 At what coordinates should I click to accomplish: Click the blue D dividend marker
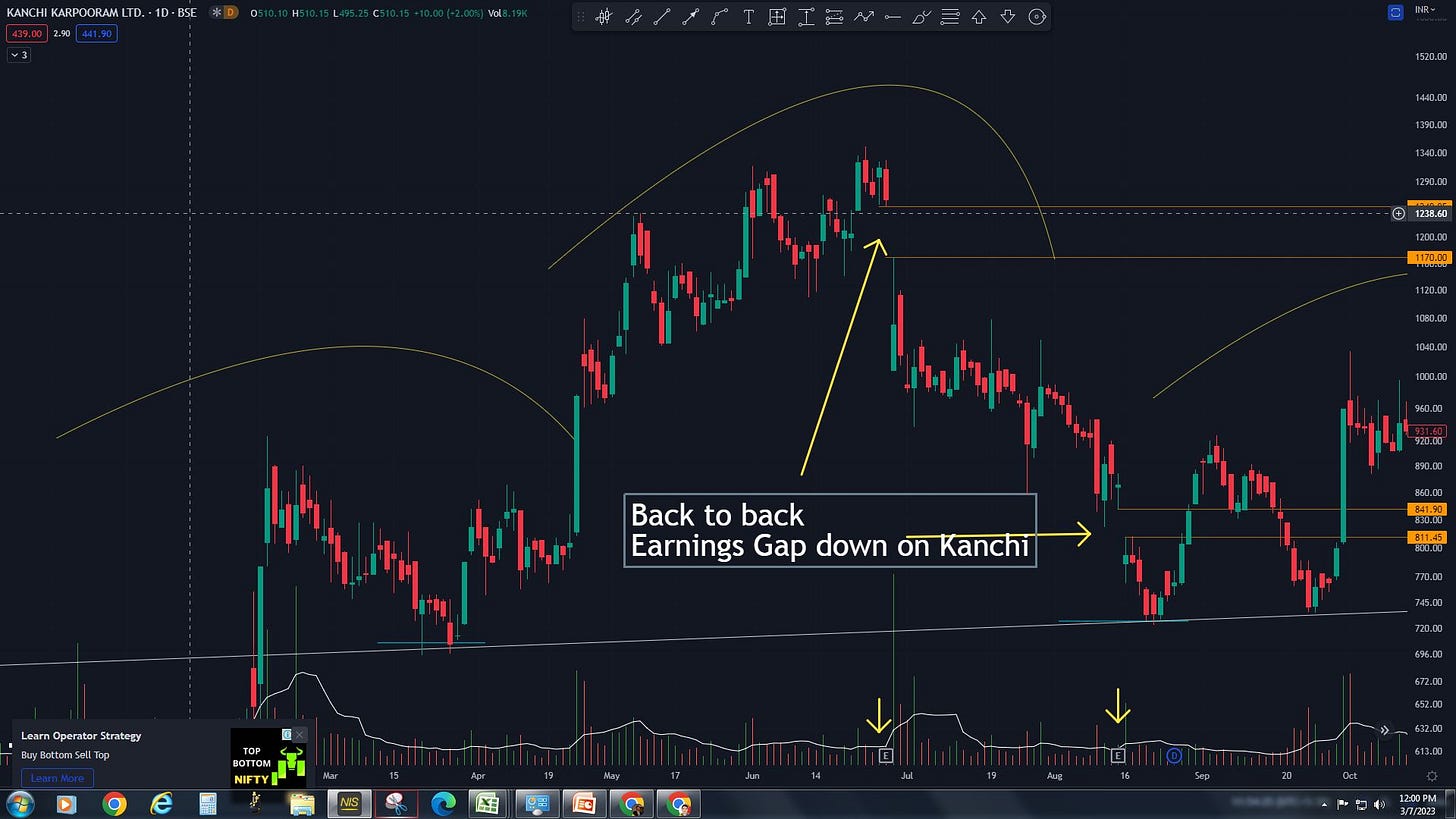[1174, 756]
